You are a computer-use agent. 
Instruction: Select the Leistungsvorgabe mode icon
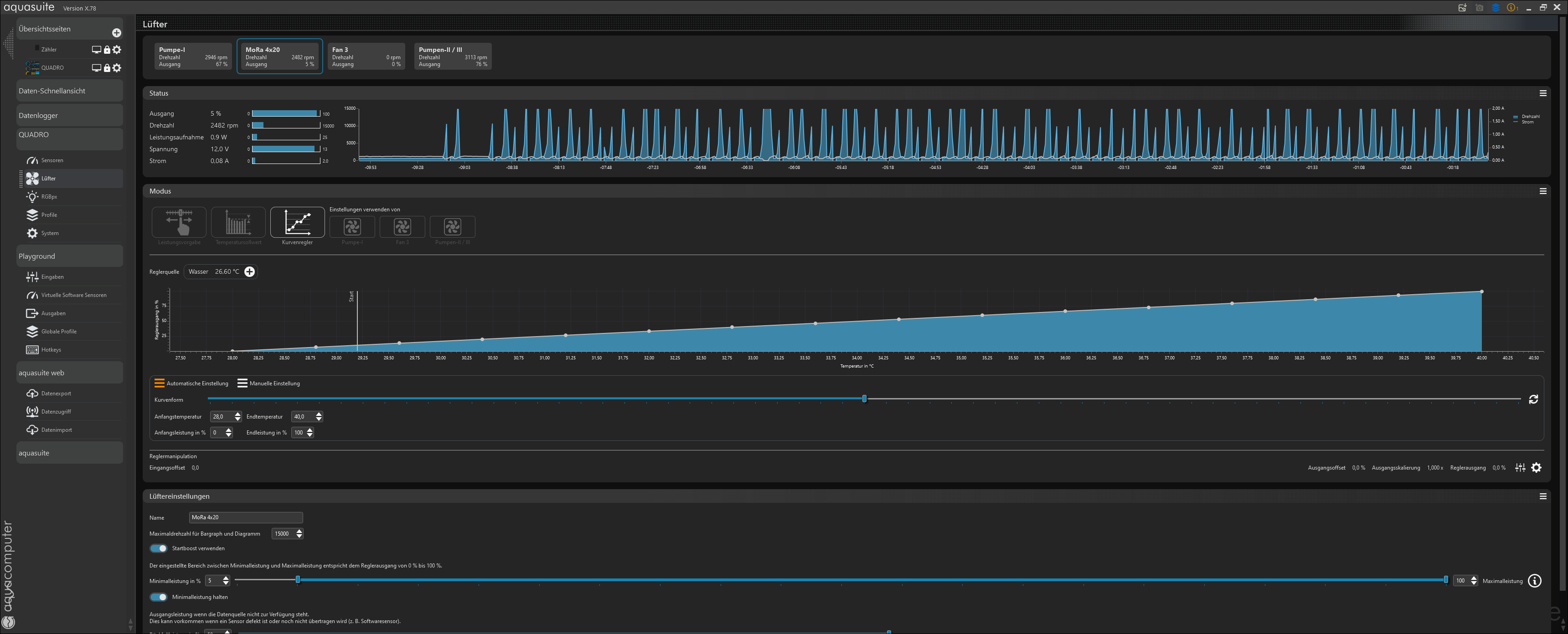(x=179, y=222)
